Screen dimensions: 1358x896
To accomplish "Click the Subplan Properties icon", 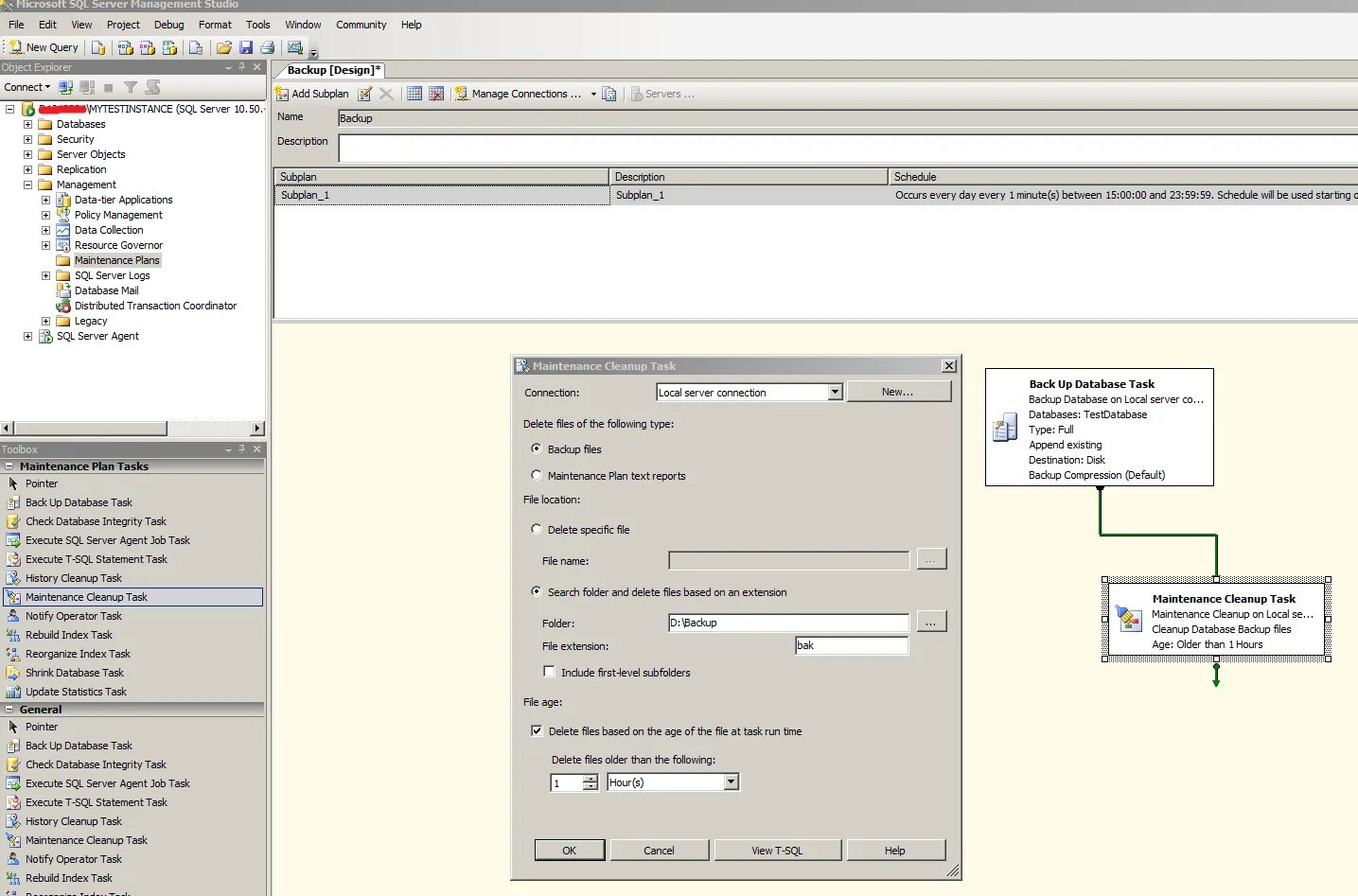I will coord(364,94).
